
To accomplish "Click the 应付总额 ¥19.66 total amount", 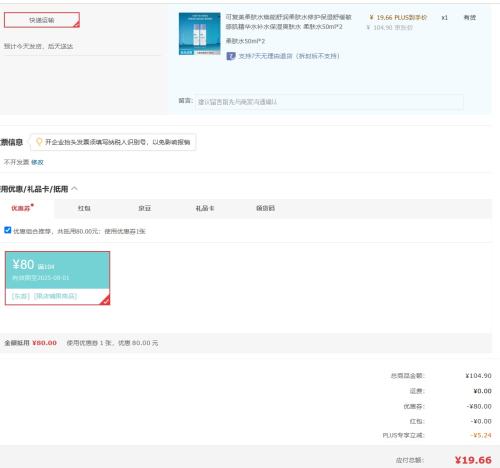I will pyautogui.click(x=473, y=460).
